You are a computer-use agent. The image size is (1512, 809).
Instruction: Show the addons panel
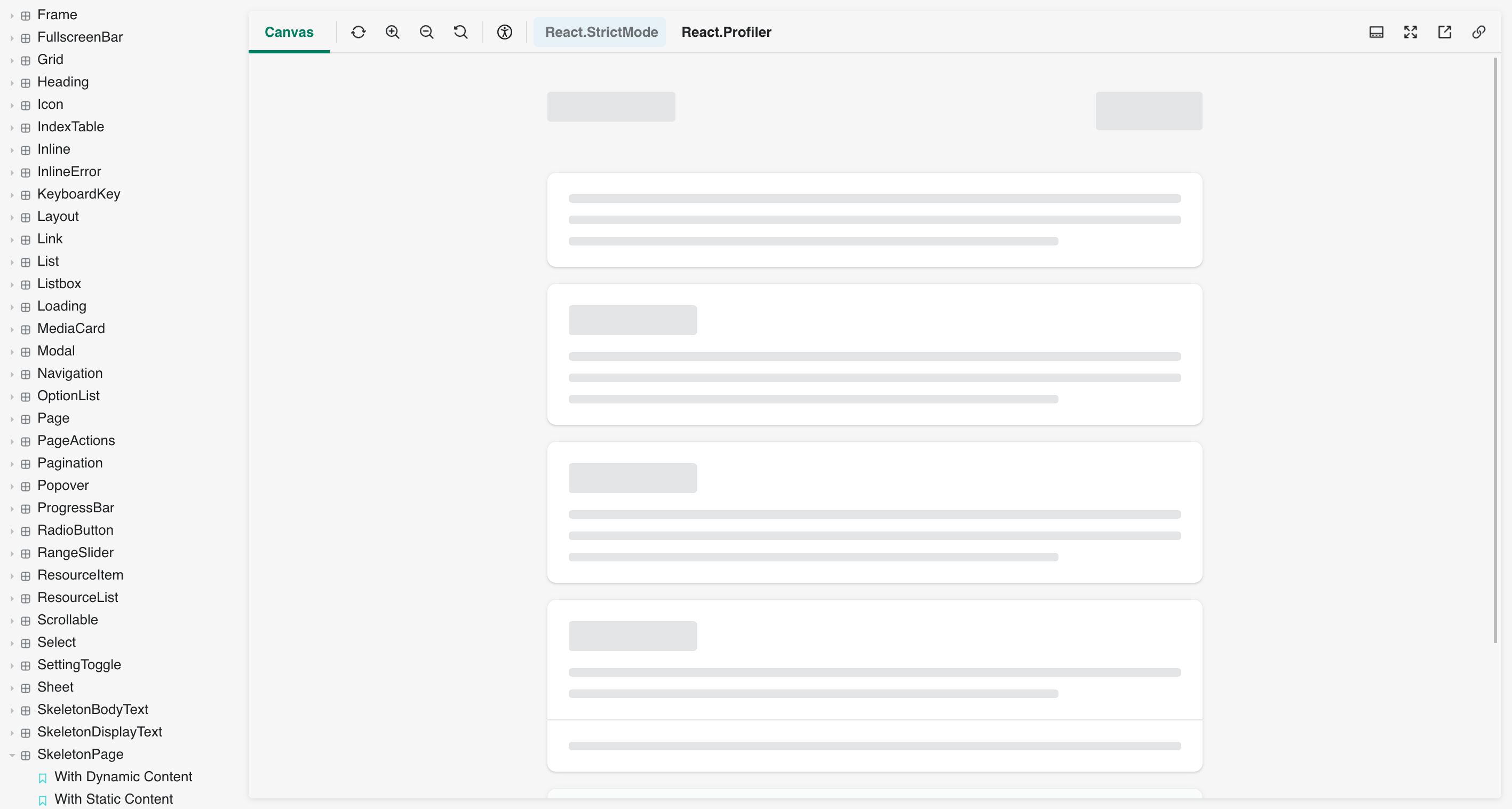(x=1376, y=33)
